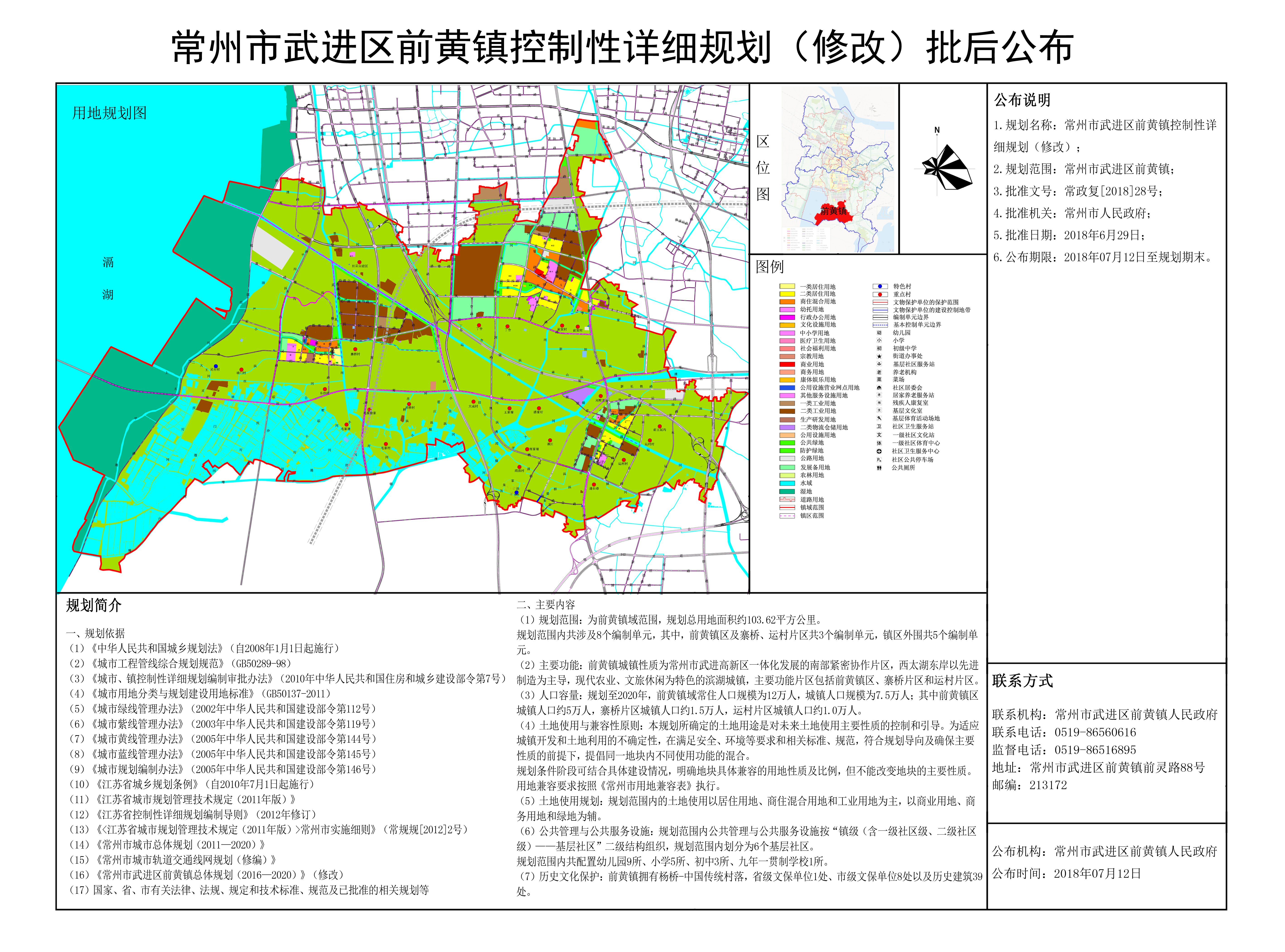Viewport: 1285px width, 952px height.
Task: Select the 水域 cyan swatch
Action: tap(787, 483)
